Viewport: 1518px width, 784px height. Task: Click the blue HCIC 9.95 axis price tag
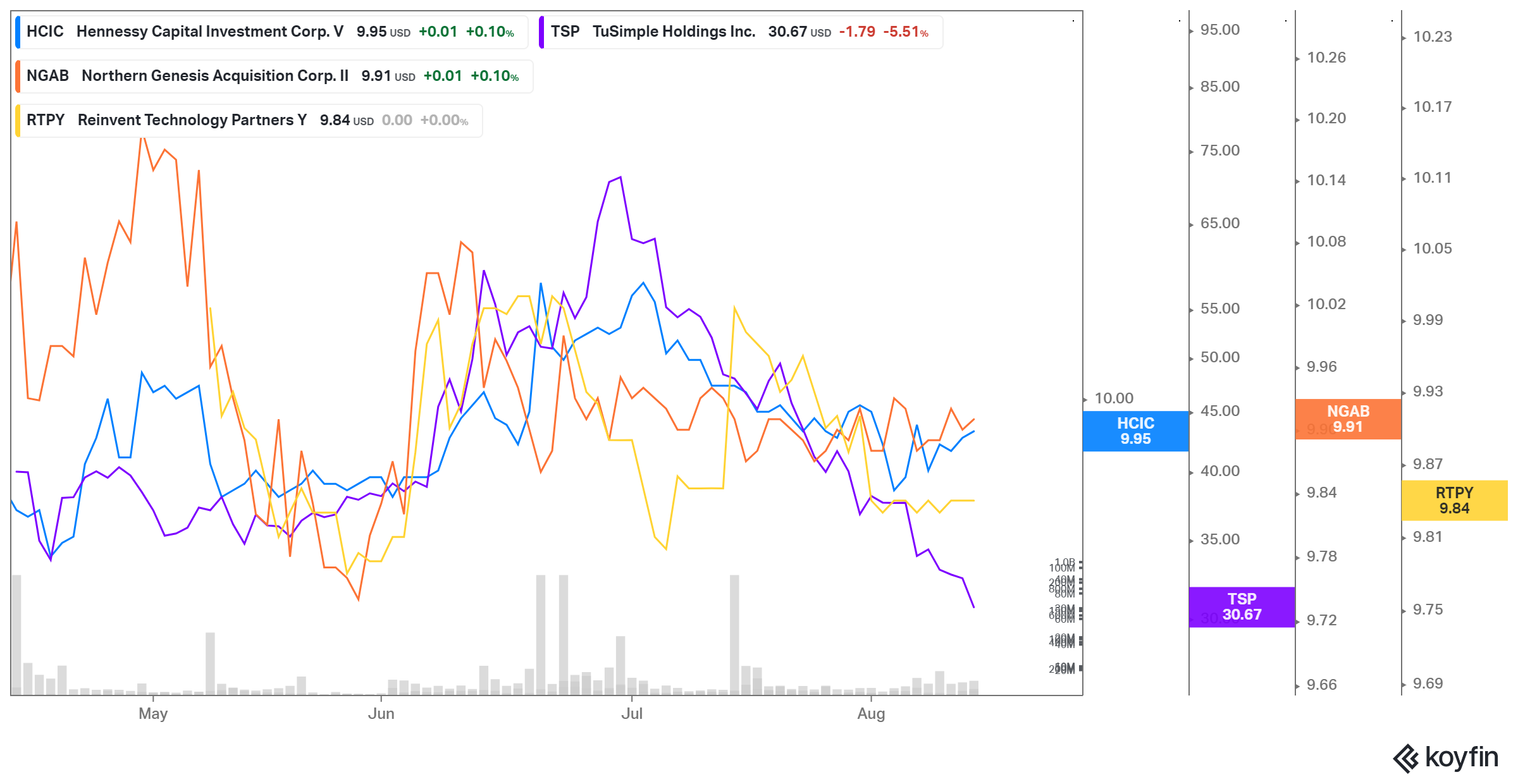[x=1136, y=431]
